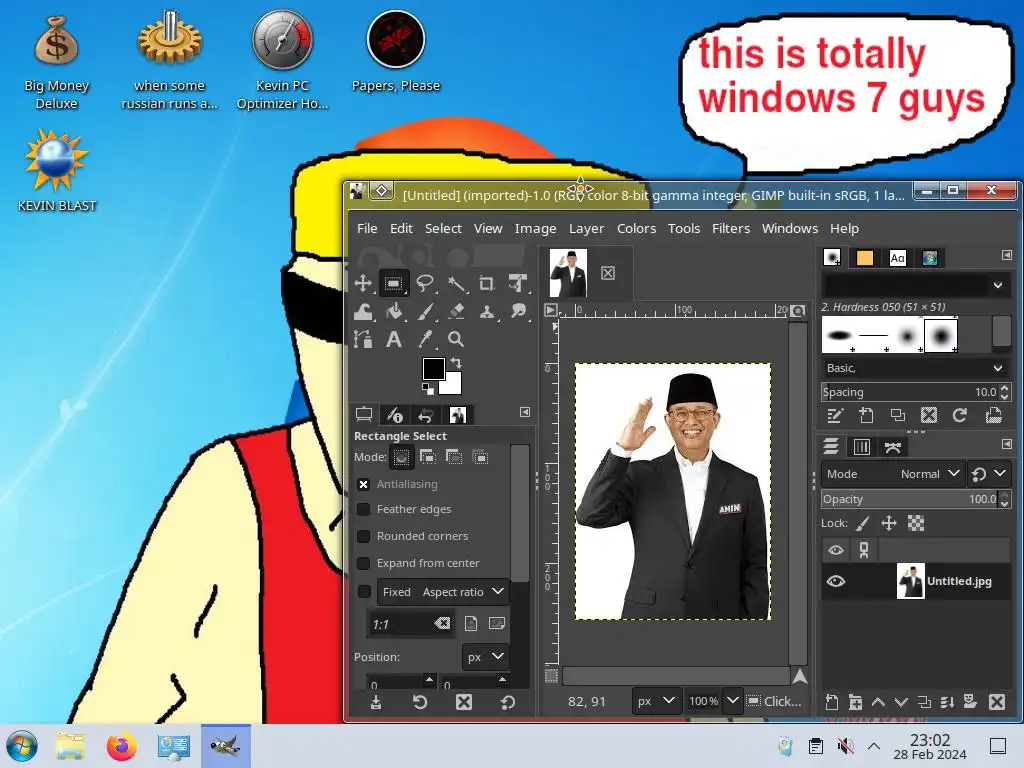Open the Filters menu
The image size is (1024, 768).
pos(731,229)
